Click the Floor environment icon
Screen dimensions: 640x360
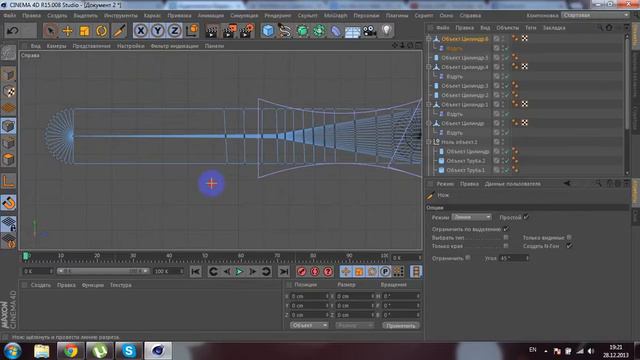point(353,31)
